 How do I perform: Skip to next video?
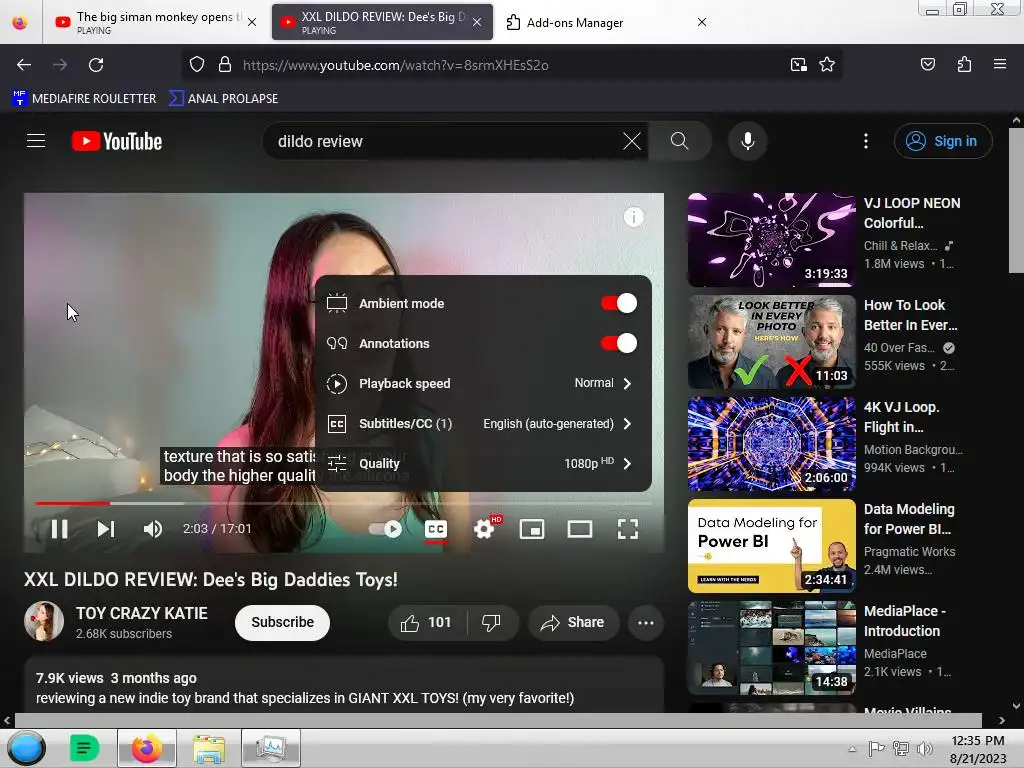[106, 529]
